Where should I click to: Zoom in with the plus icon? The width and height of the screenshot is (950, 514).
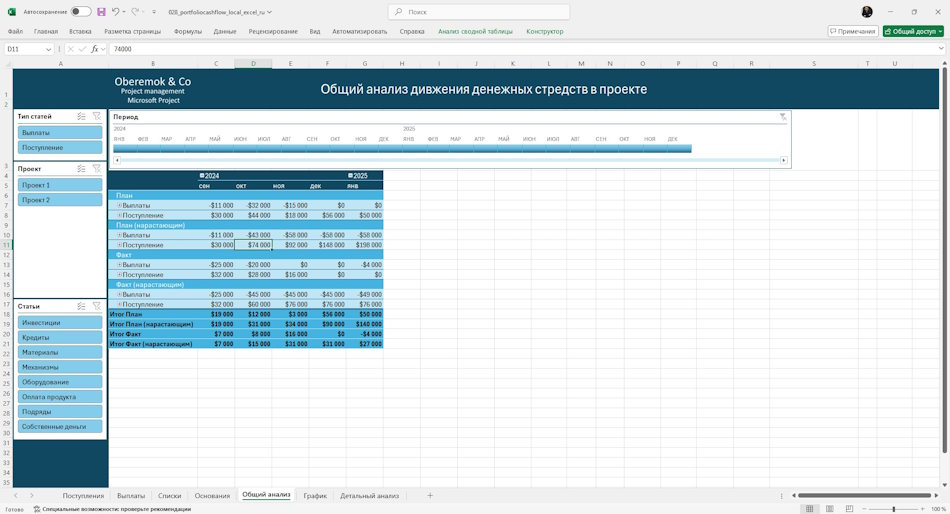coord(923,509)
